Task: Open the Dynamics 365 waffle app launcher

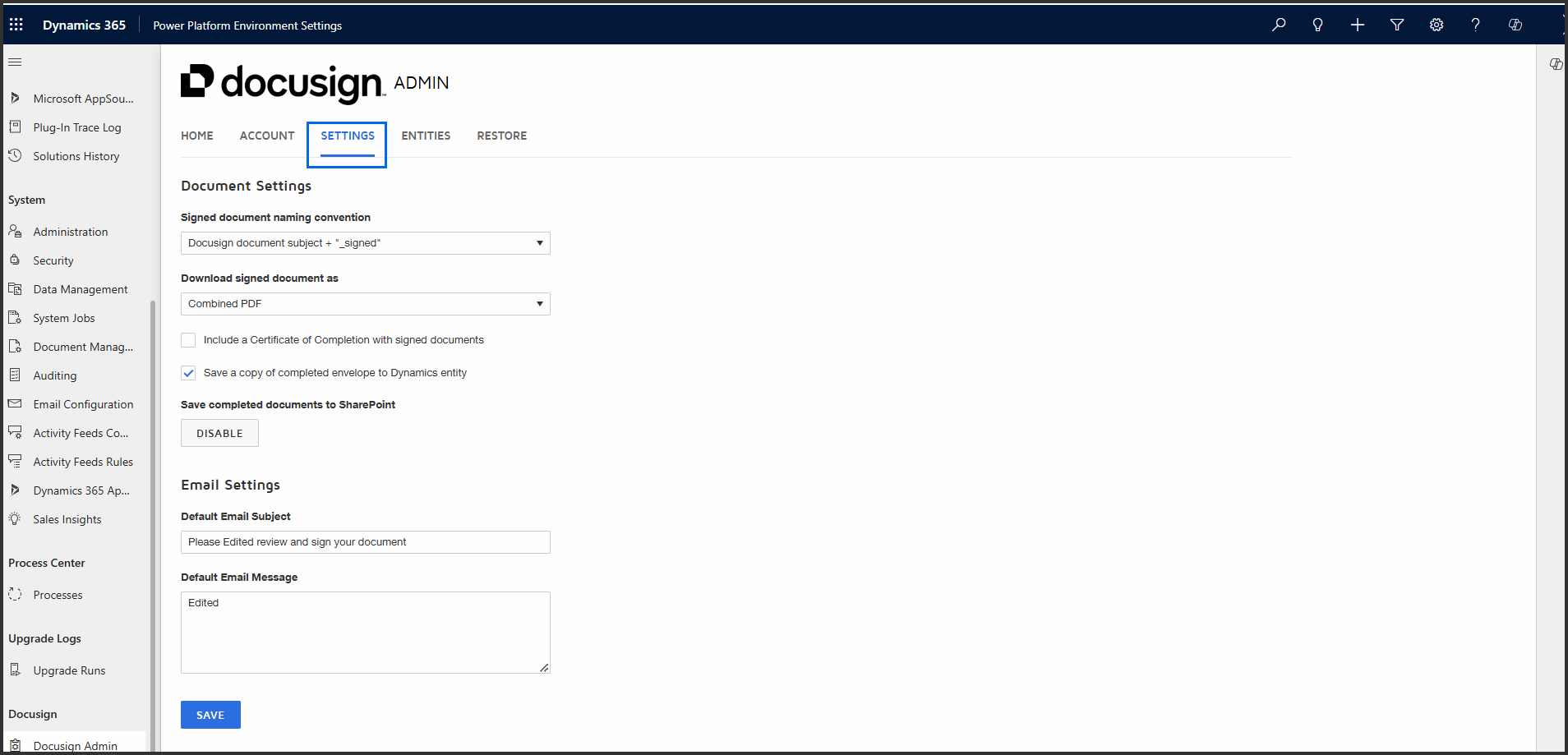Action: [16, 25]
